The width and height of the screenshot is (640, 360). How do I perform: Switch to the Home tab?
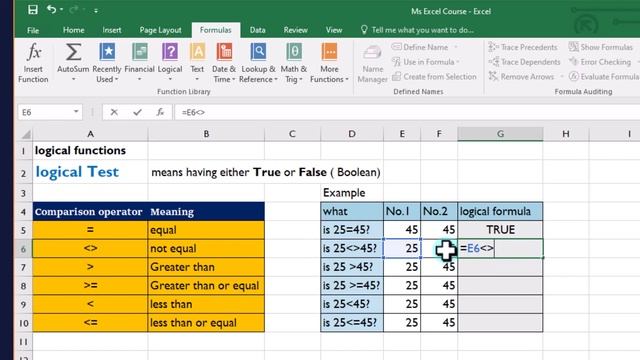(73, 30)
